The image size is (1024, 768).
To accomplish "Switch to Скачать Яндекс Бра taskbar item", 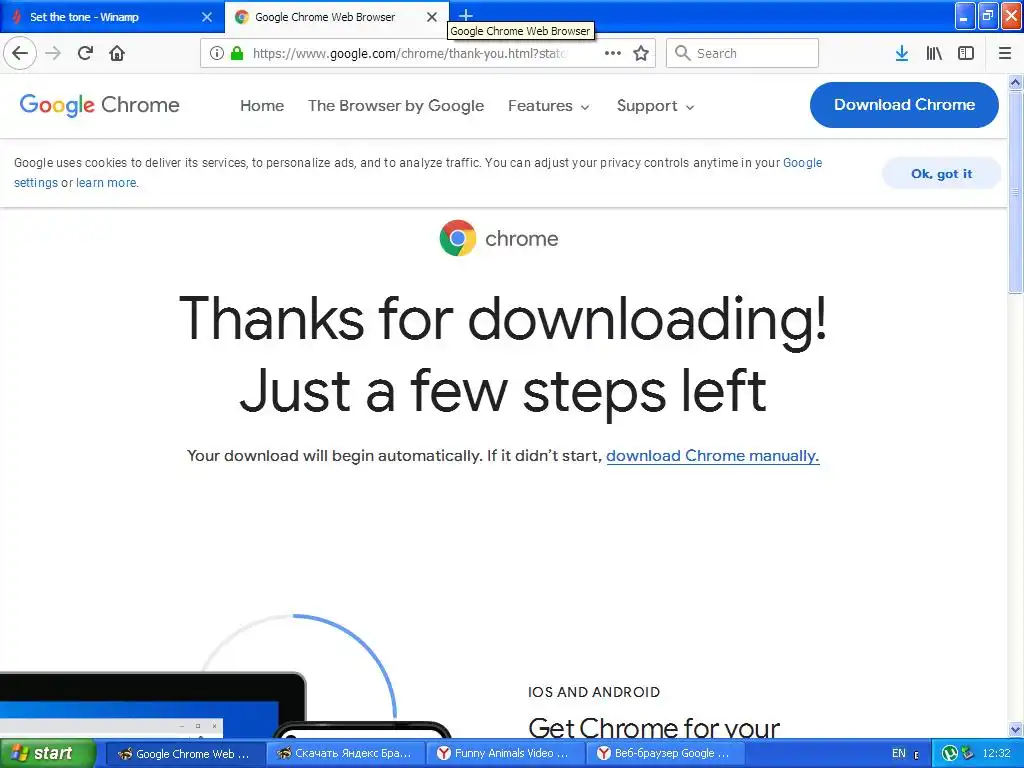I will 345,754.
